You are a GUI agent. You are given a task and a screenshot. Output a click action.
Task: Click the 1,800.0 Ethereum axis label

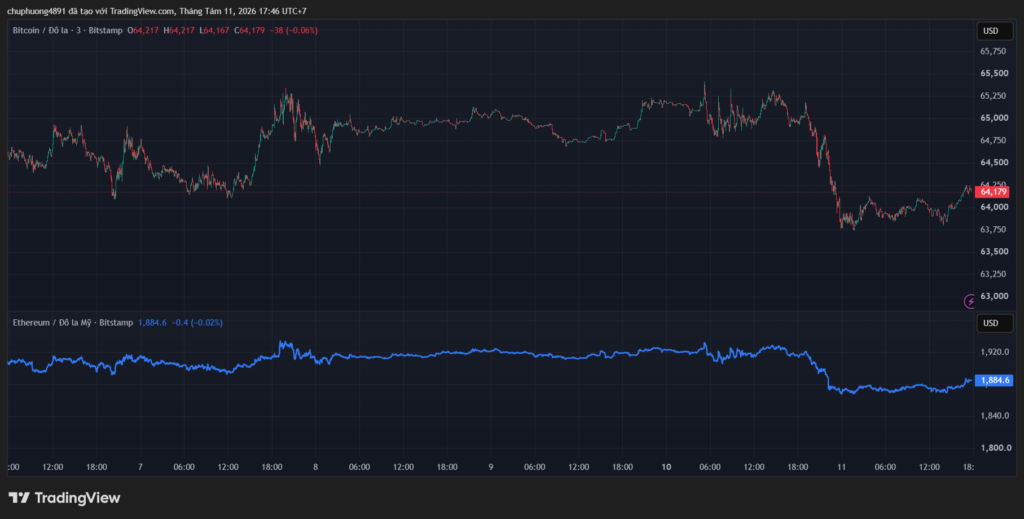[x=996, y=448]
